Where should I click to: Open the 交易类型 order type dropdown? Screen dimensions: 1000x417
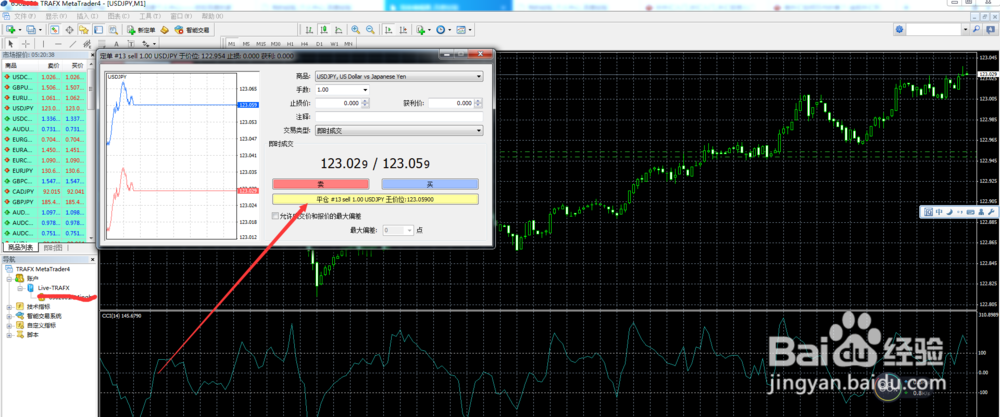[x=399, y=130]
